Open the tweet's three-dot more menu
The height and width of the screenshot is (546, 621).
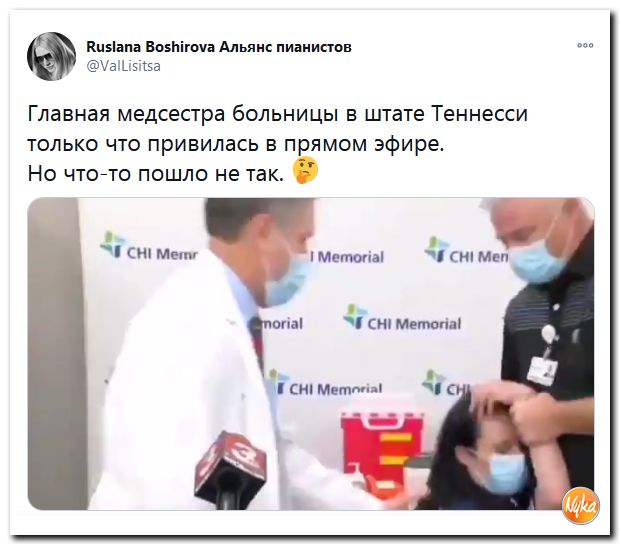click(585, 45)
